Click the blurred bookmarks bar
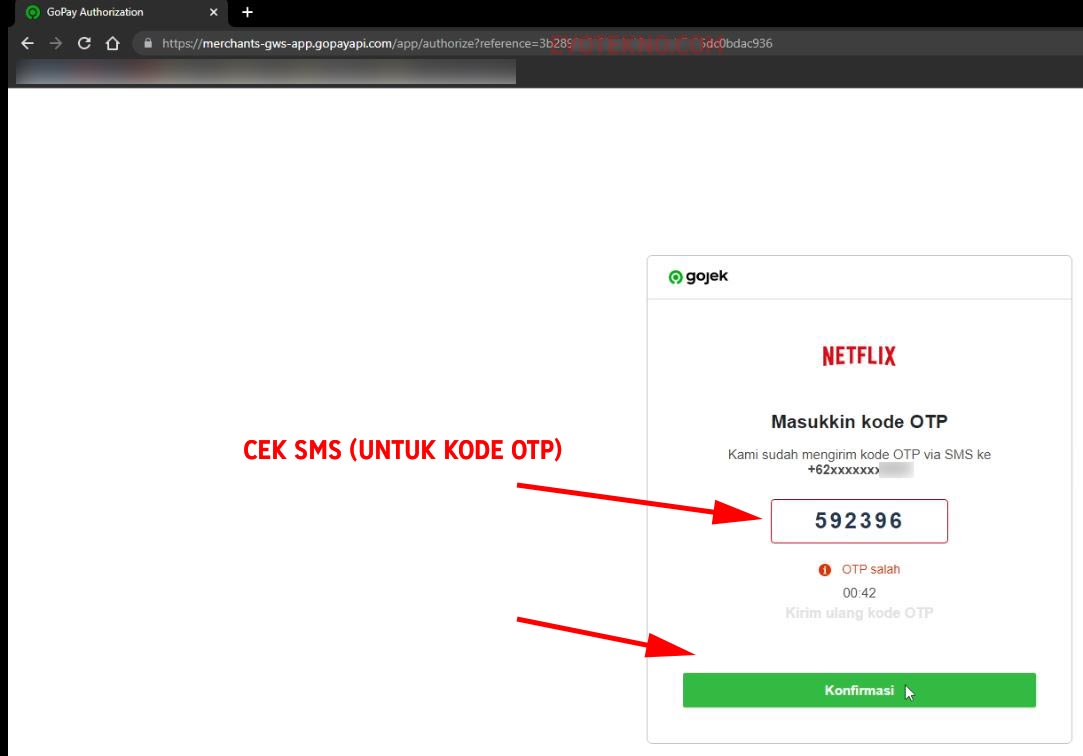 click(266, 72)
